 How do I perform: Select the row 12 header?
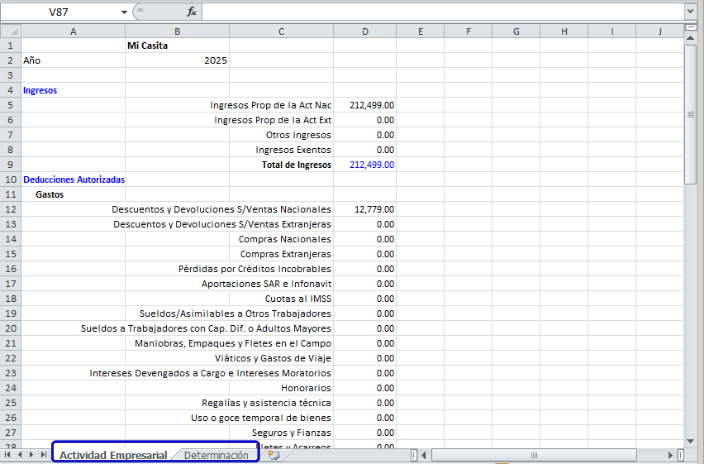[x=10, y=209]
